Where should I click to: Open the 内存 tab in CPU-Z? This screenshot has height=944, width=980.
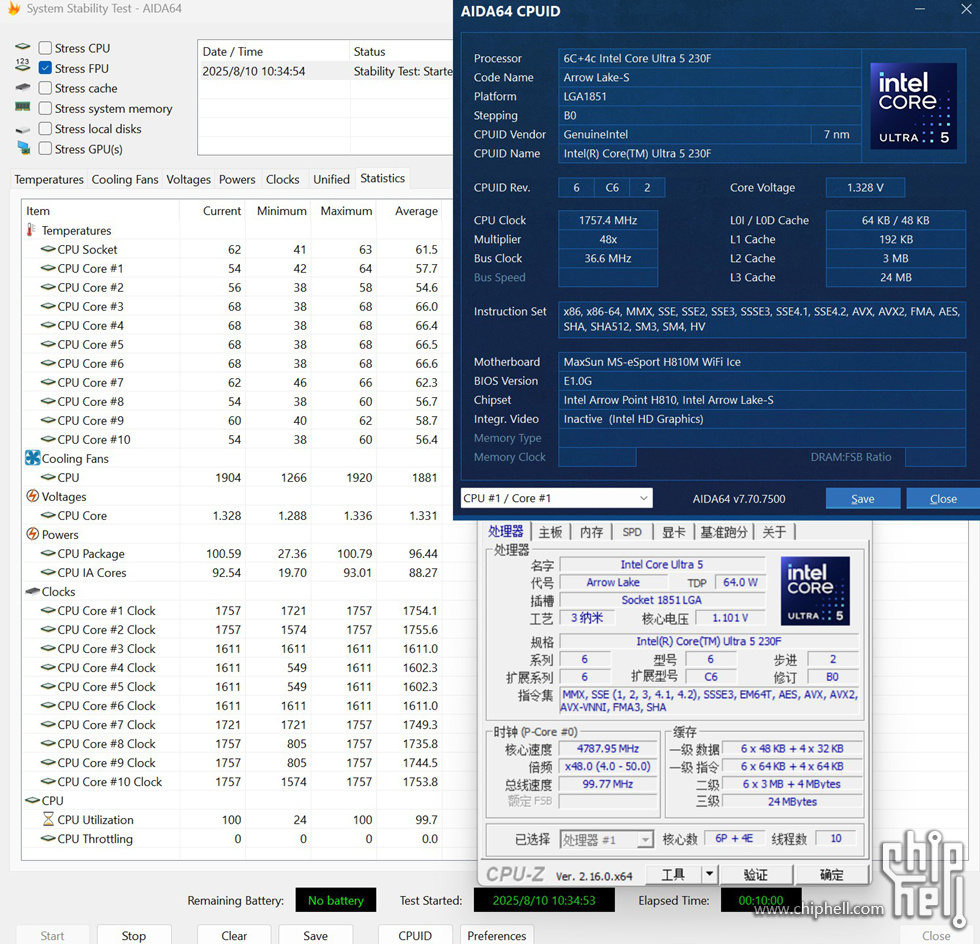(591, 532)
